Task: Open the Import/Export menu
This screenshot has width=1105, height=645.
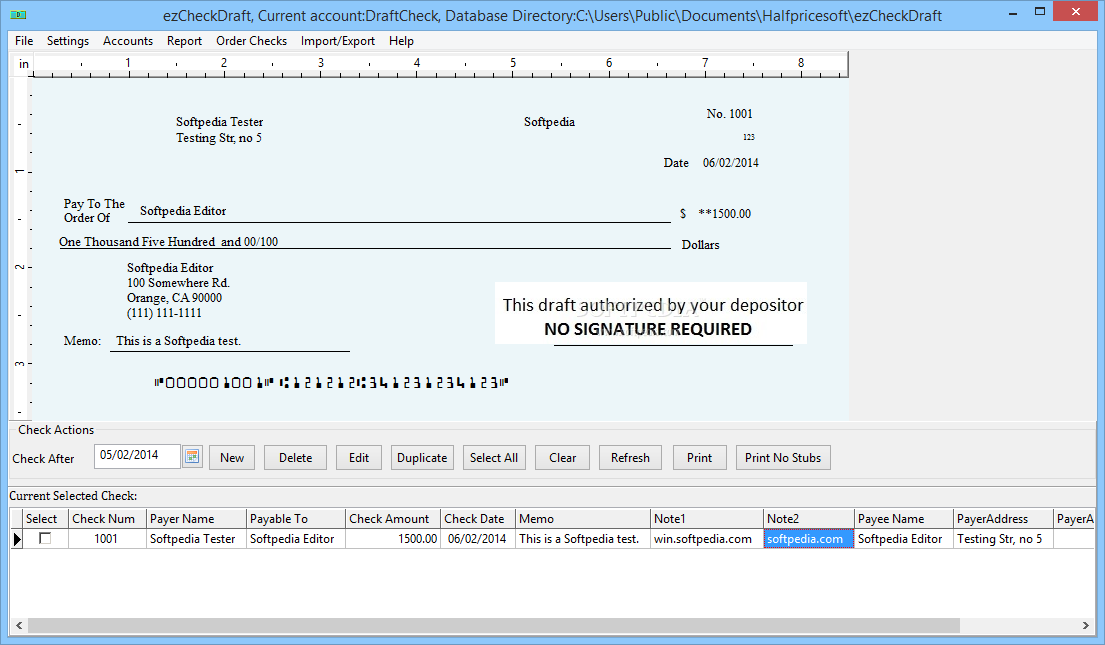Action: (x=338, y=41)
